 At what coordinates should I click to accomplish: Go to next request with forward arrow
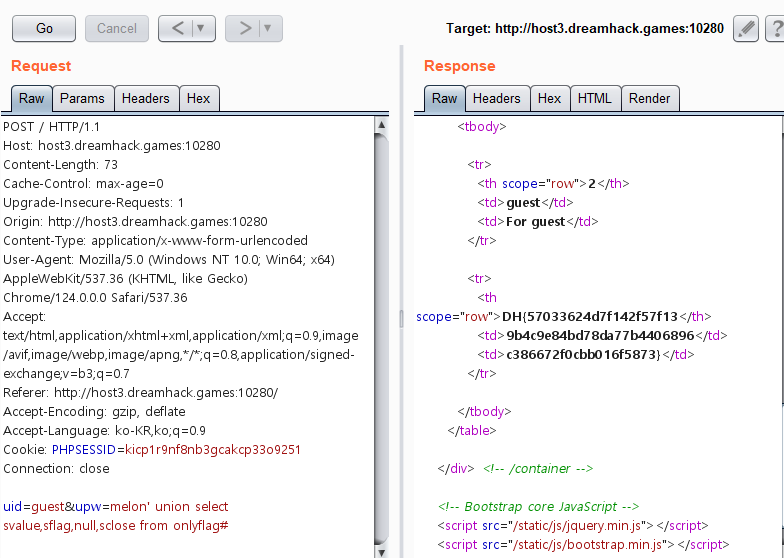coord(244,28)
